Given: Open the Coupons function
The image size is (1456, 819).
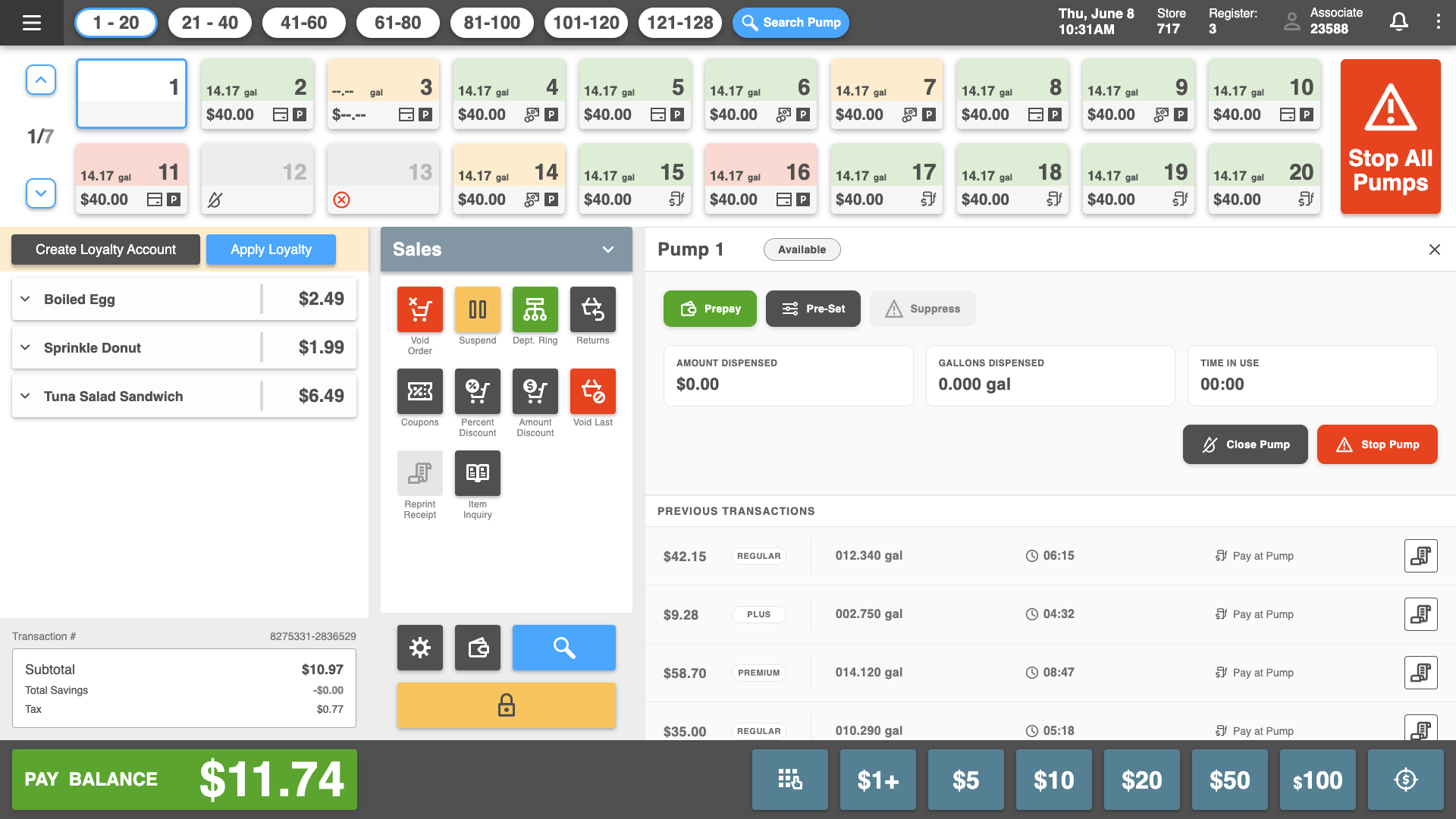Looking at the screenshot, I should [x=419, y=391].
